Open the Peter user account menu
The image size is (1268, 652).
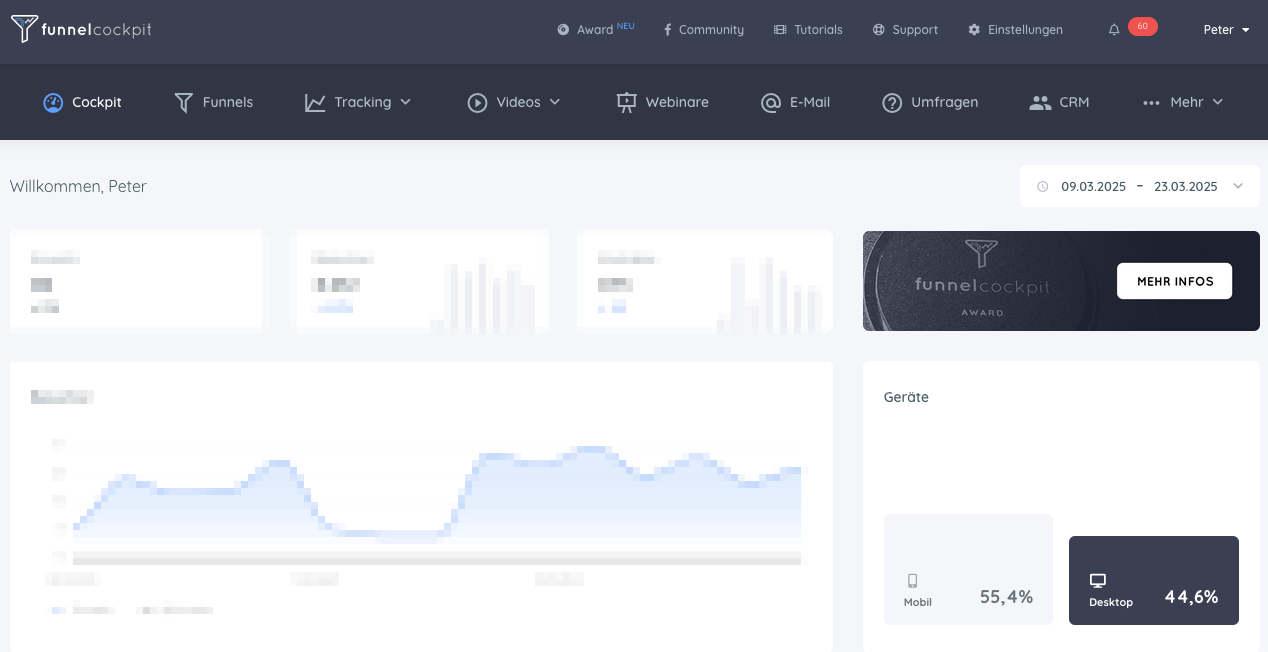click(1226, 30)
